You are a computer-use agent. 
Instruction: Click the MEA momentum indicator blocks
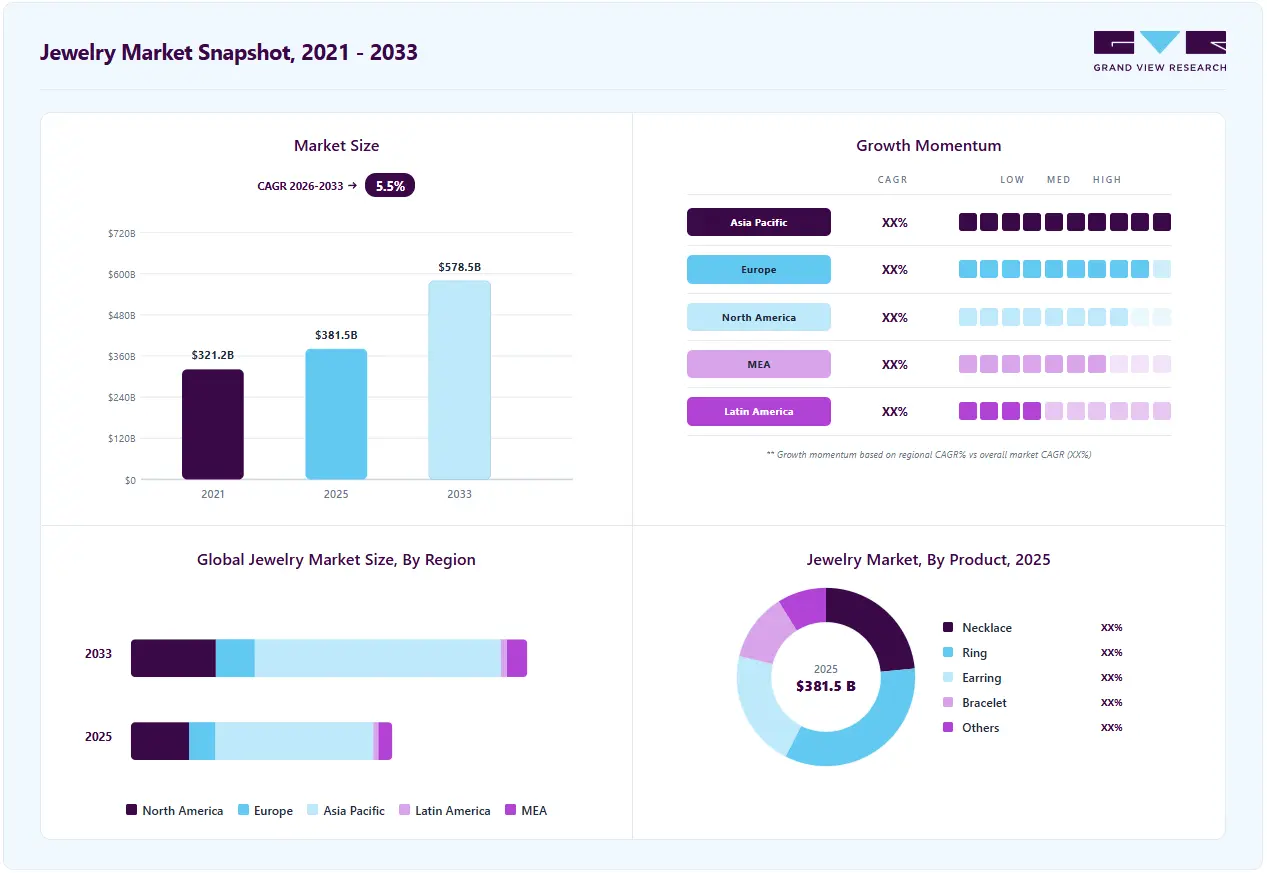(1065, 364)
